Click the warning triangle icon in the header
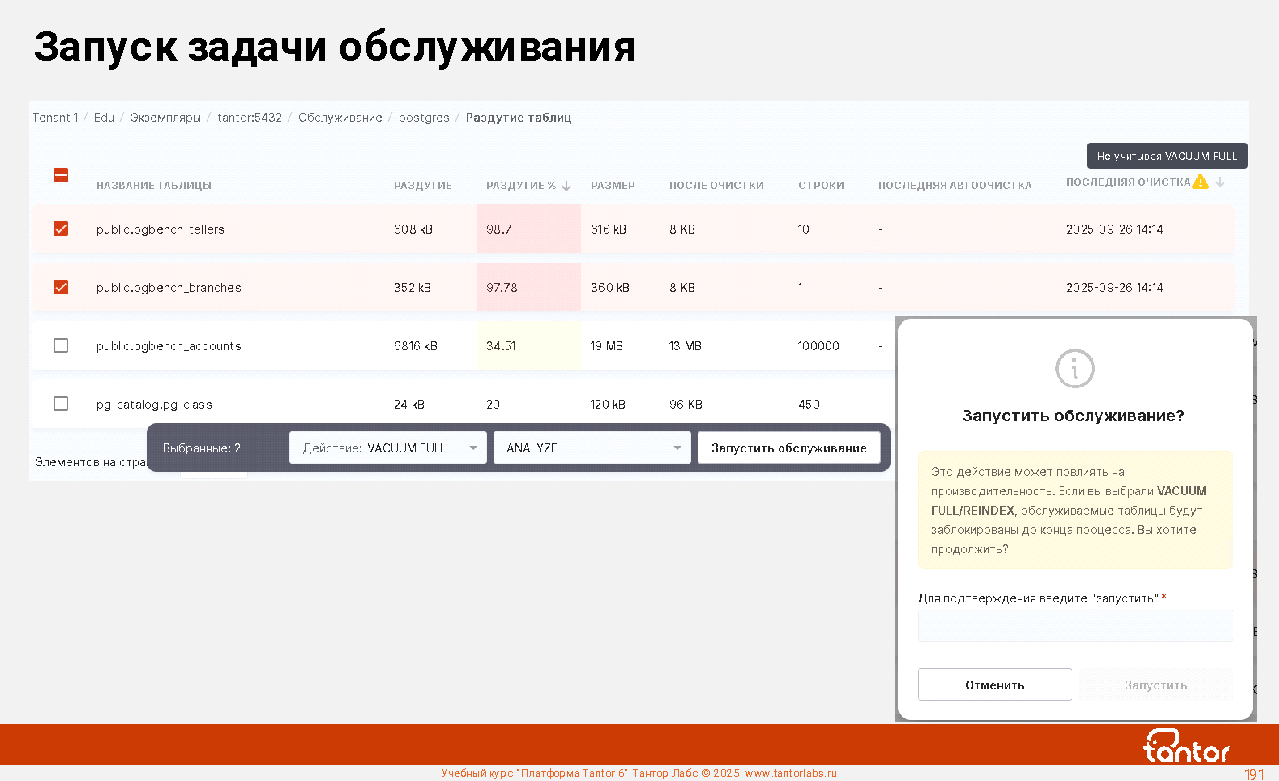 1200,182
